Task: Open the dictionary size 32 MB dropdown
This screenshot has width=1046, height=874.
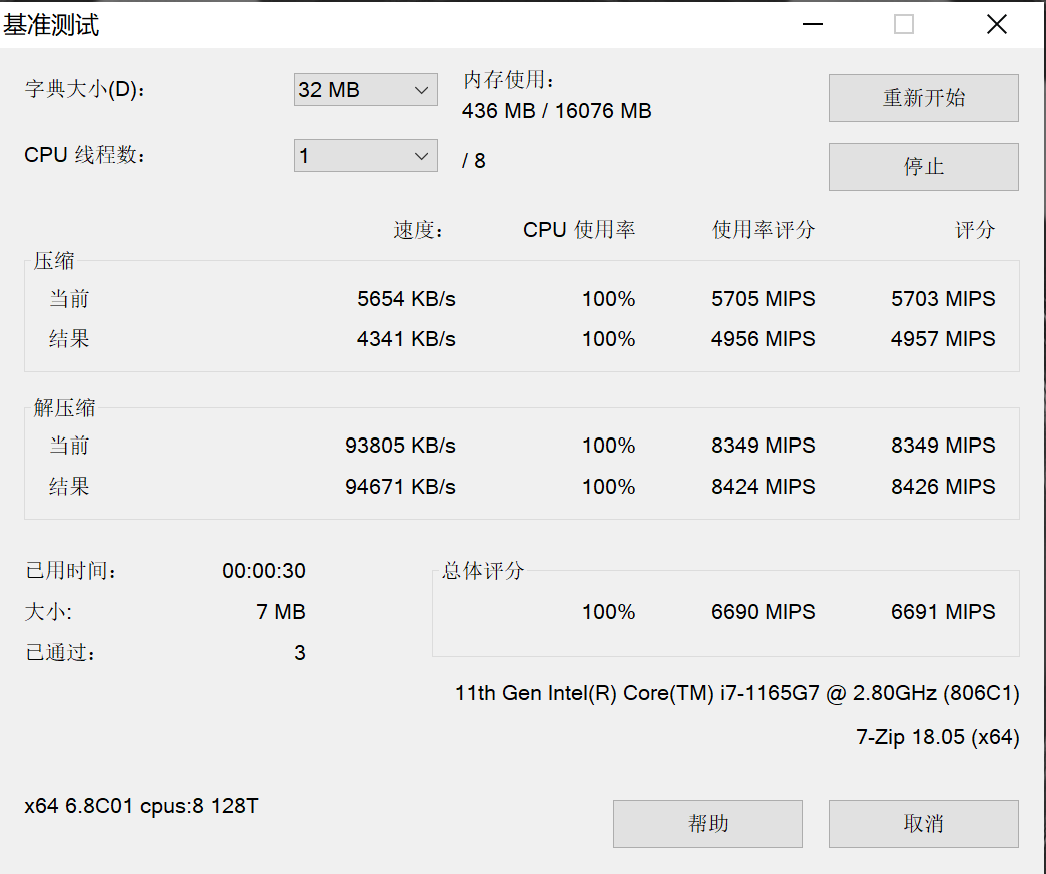Action: pos(366,89)
